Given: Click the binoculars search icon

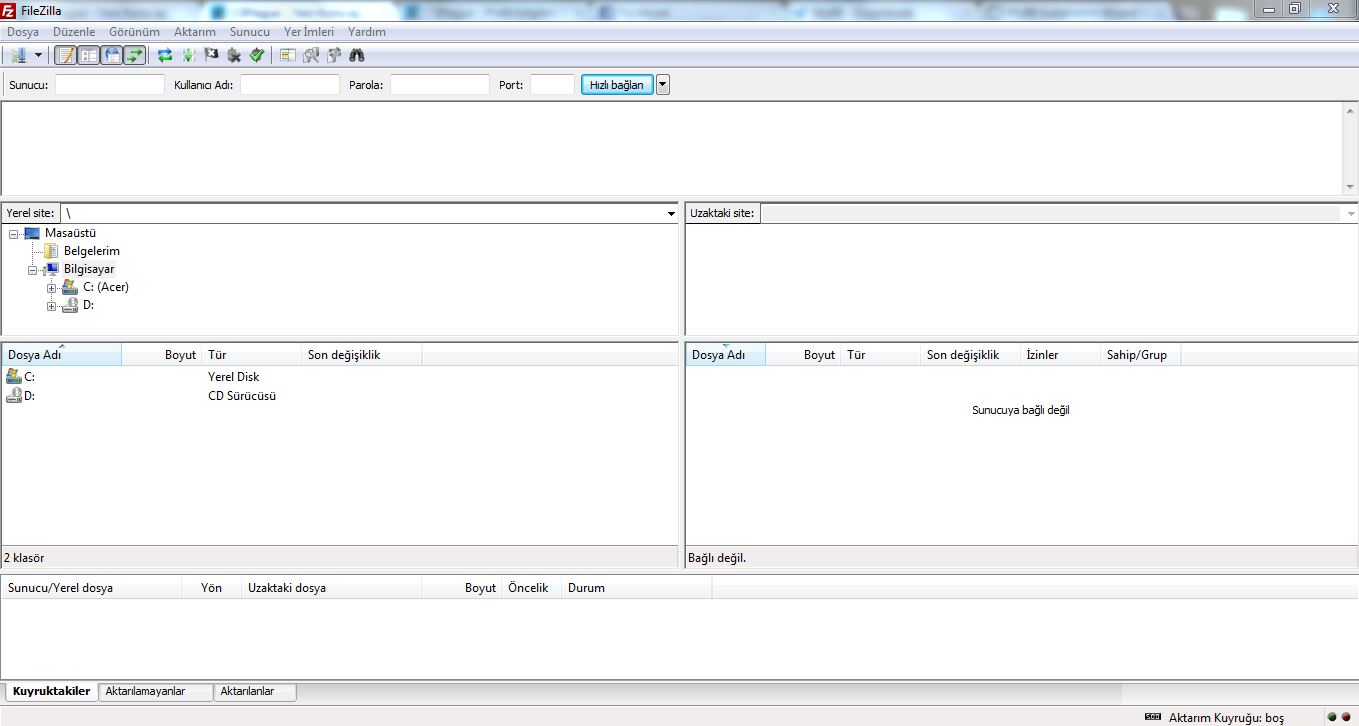Looking at the screenshot, I should point(356,56).
